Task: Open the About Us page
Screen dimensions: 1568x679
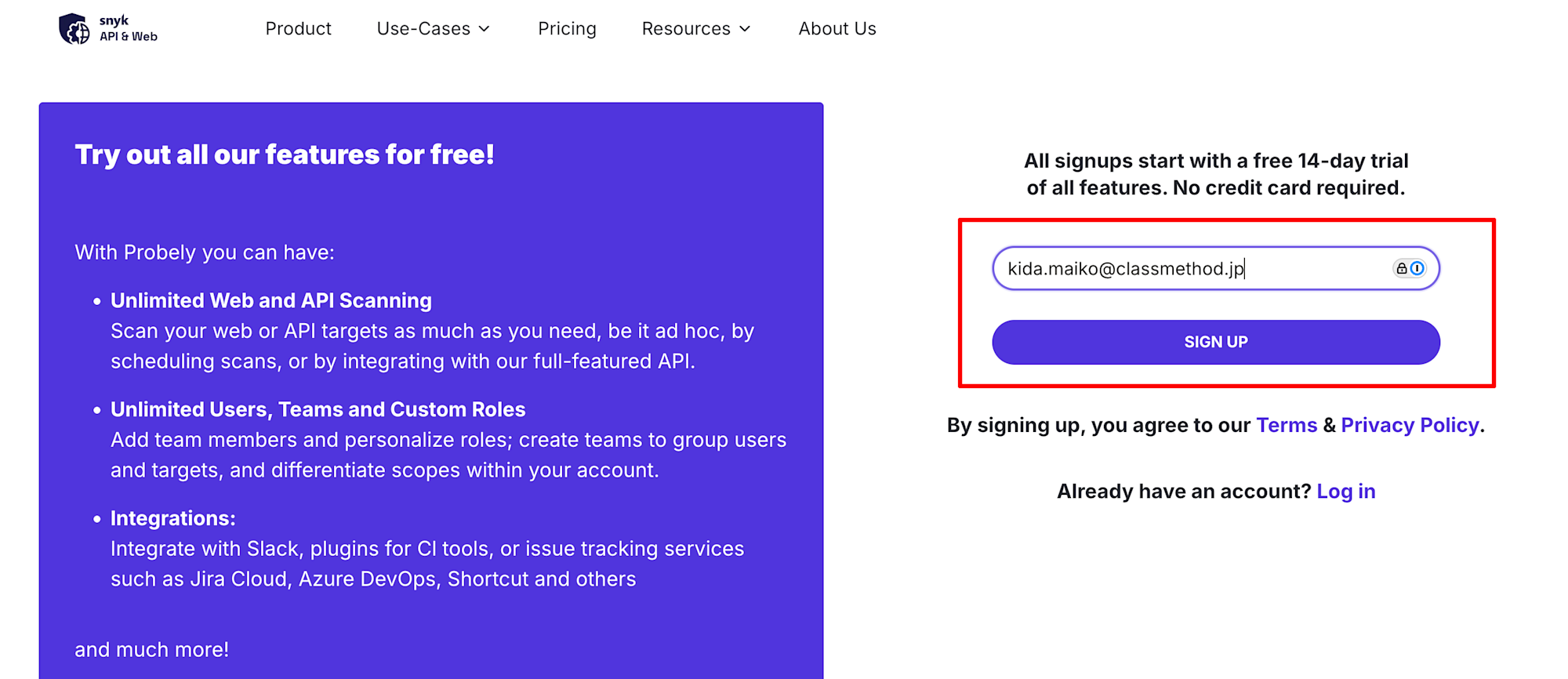Action: click(837, 29)
